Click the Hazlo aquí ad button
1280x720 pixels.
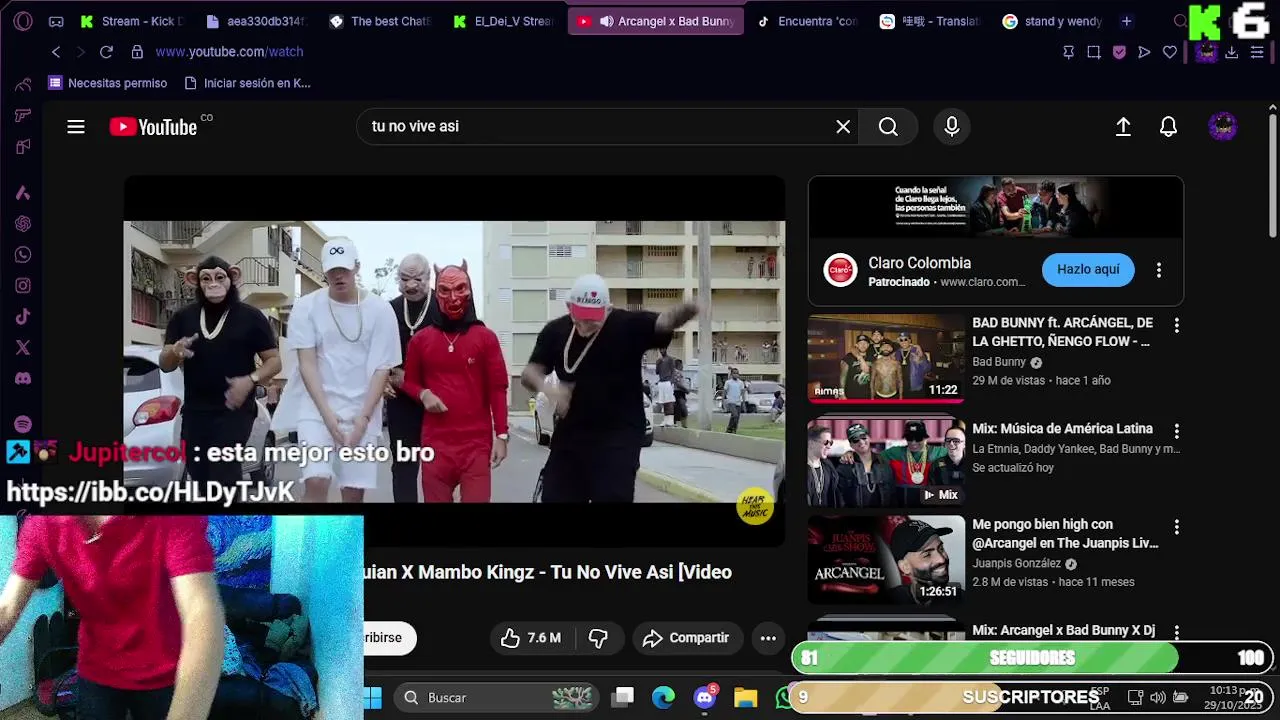tap(1088, 270)
